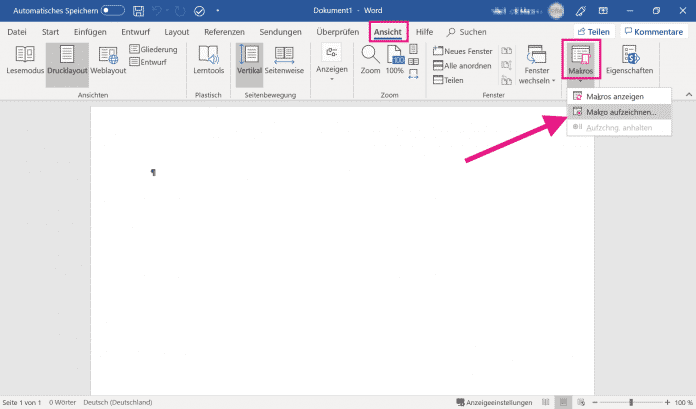696x409 pixels.
Task: Switch to the Einfügen ribbon tab
Action: (x=90, y=32)
